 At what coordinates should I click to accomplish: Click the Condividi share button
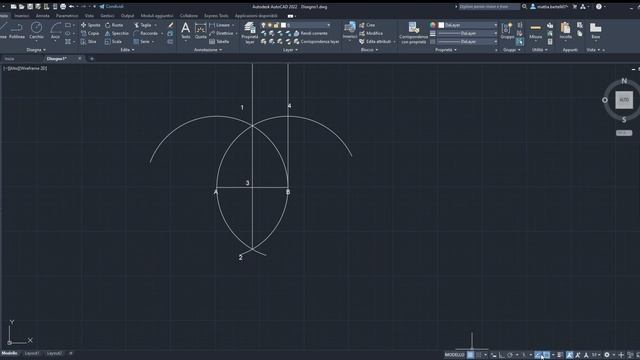tap(111, 7)
